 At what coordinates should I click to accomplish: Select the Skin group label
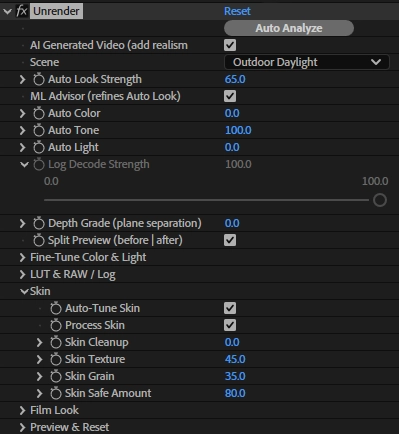[40, 291]
